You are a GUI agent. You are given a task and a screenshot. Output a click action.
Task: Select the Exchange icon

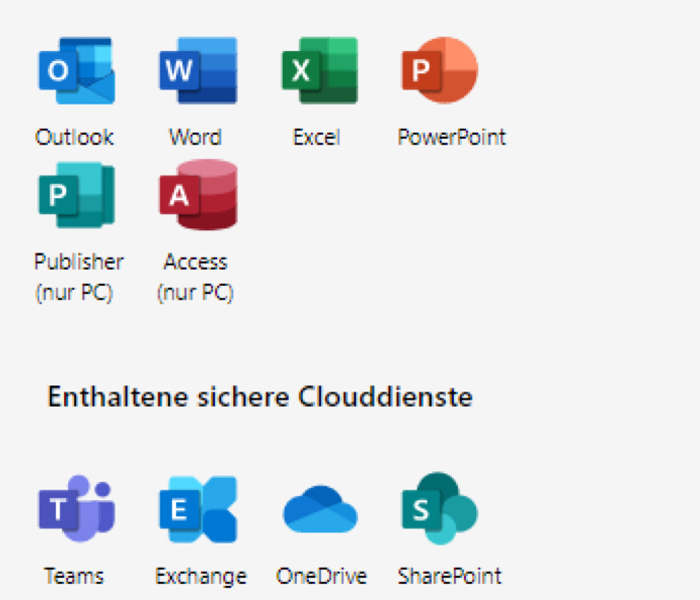[x=198, y=509]
